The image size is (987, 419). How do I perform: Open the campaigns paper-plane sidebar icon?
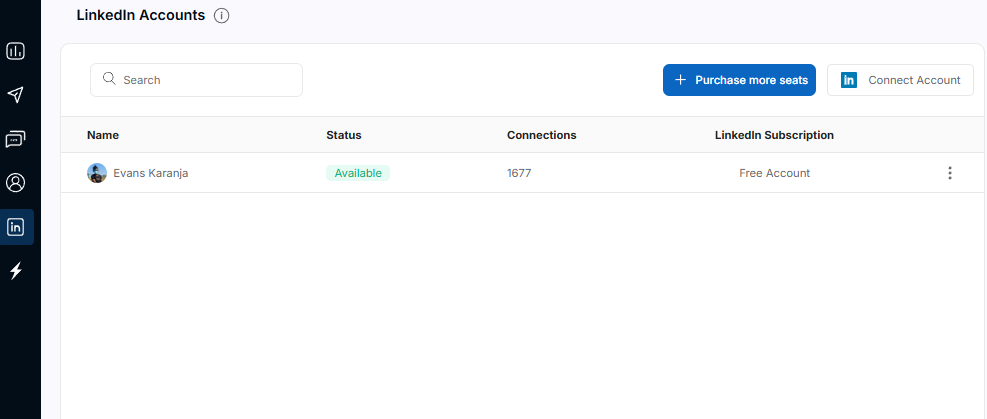(16, 95)
